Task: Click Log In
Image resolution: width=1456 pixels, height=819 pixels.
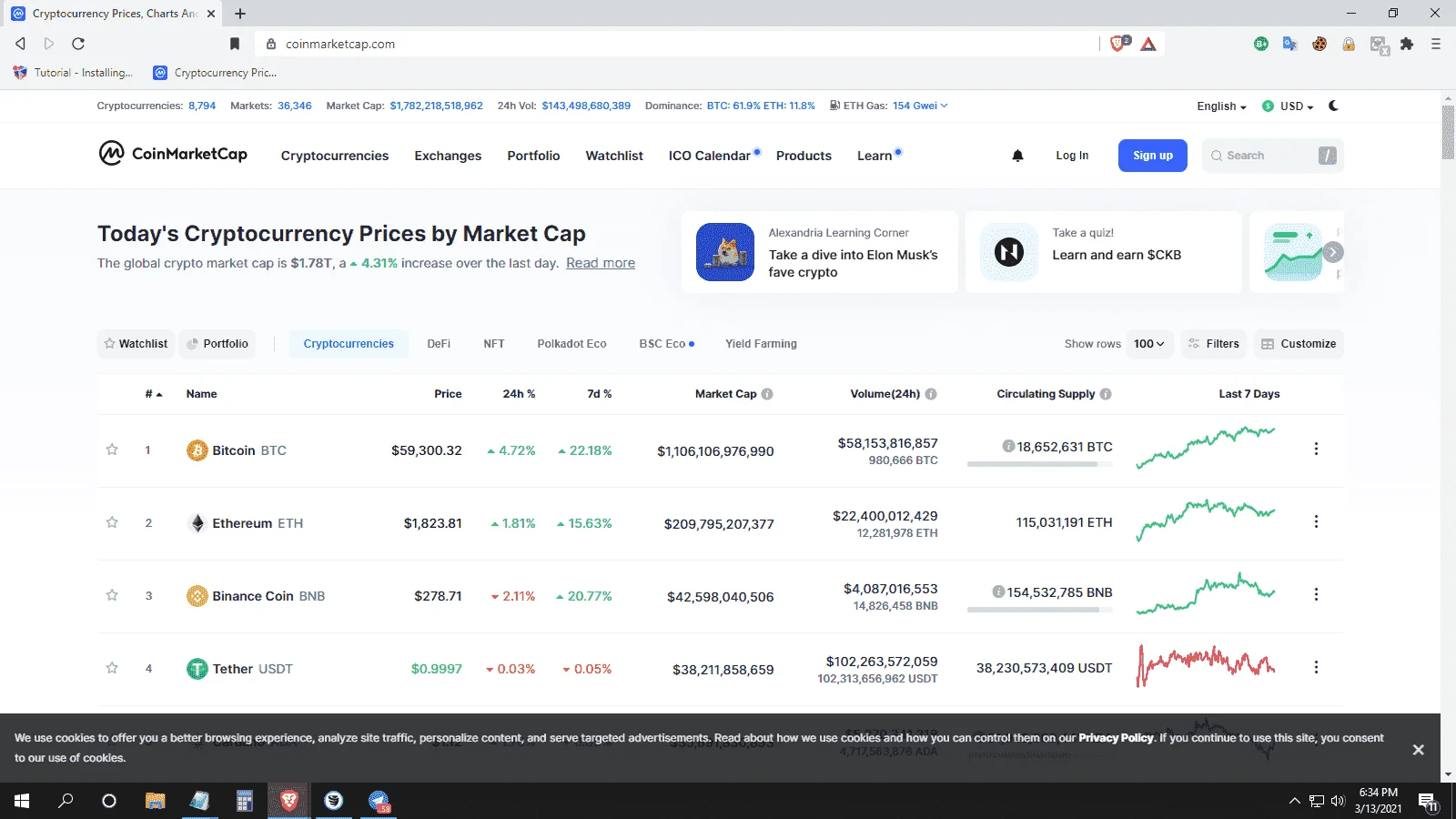Action: click(1072, 156)
